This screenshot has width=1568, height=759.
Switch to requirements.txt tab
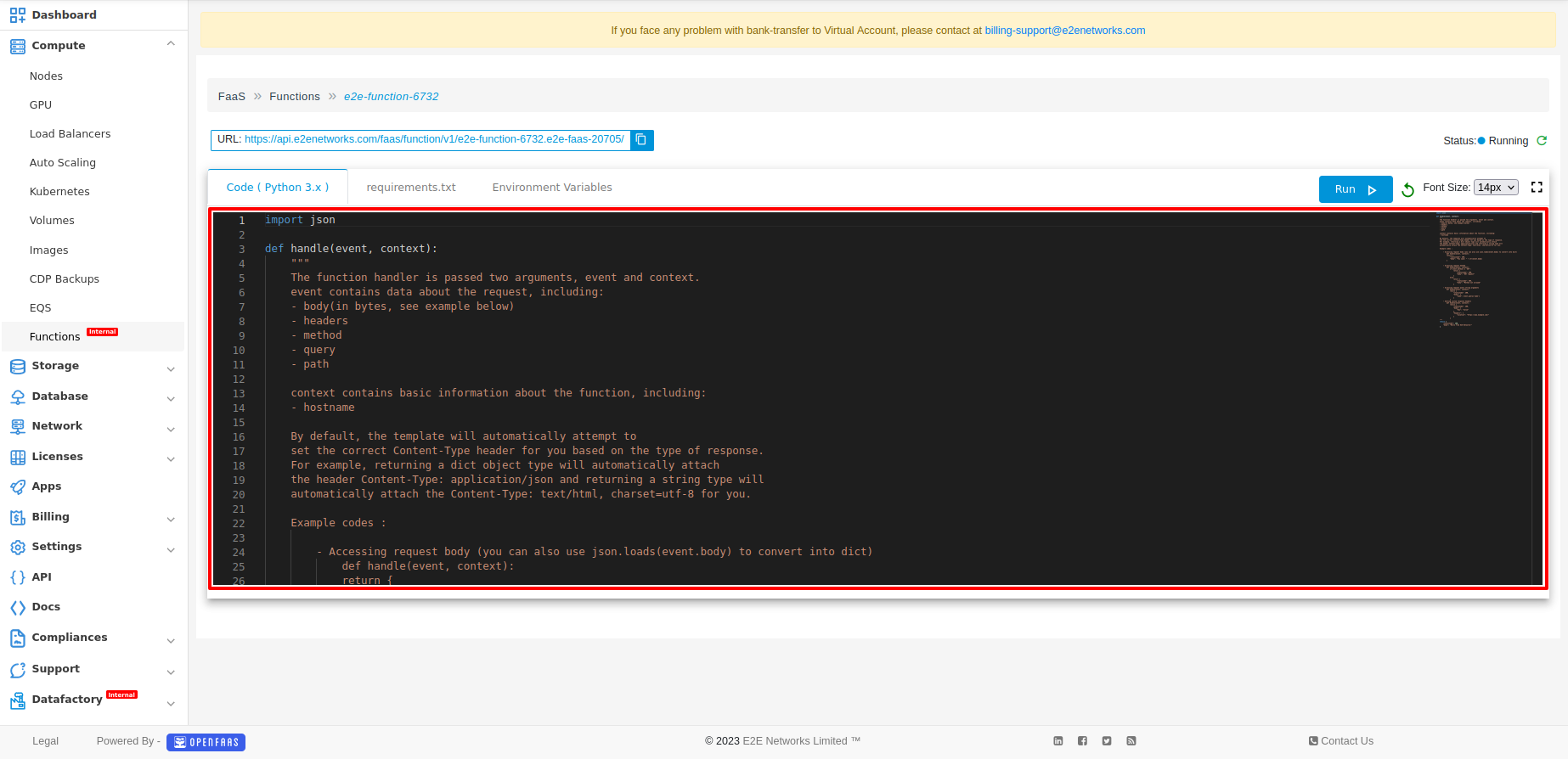(411, 188)
